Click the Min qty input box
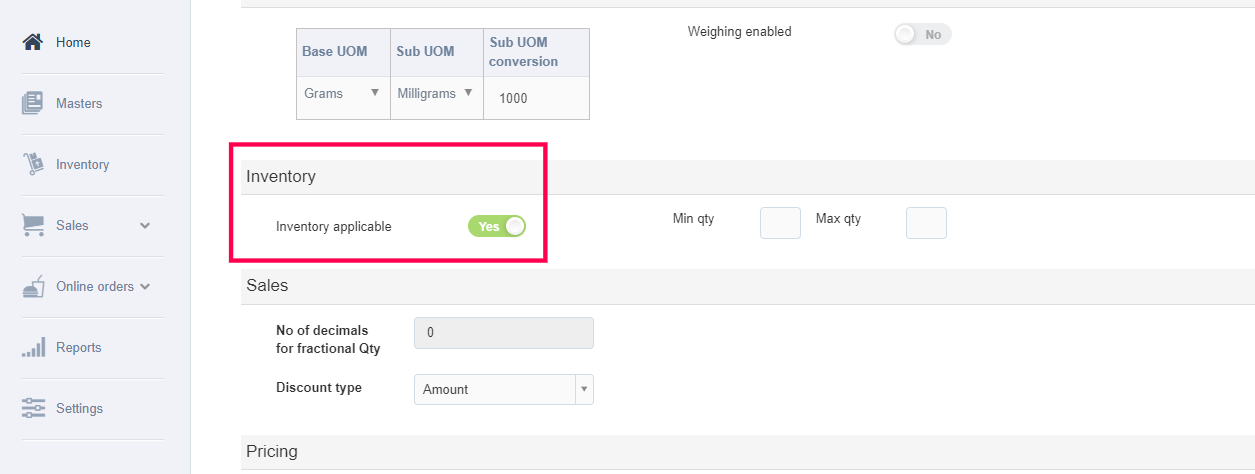 point(780,223)
